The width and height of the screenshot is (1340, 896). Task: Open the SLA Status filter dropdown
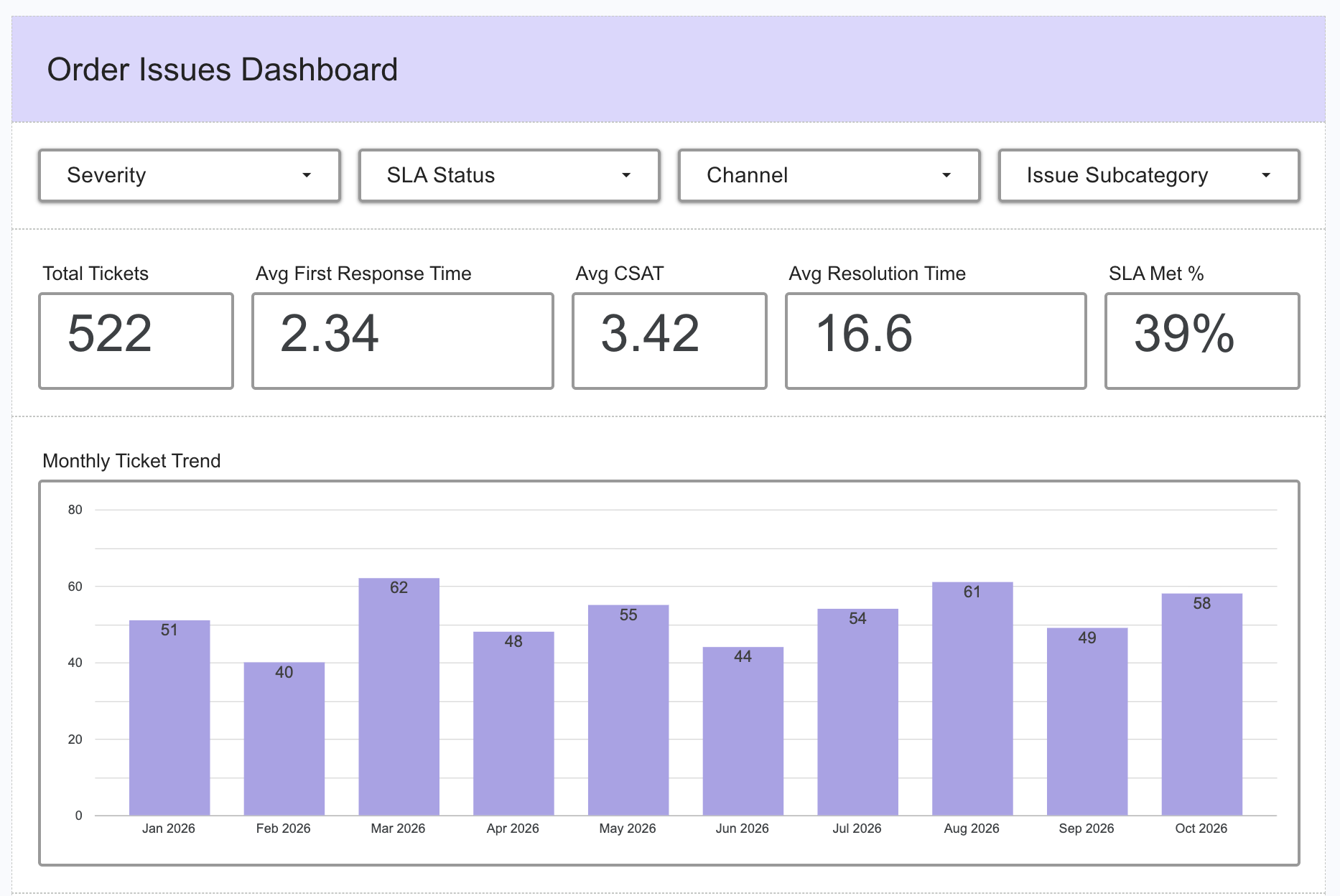coord(509,175)
